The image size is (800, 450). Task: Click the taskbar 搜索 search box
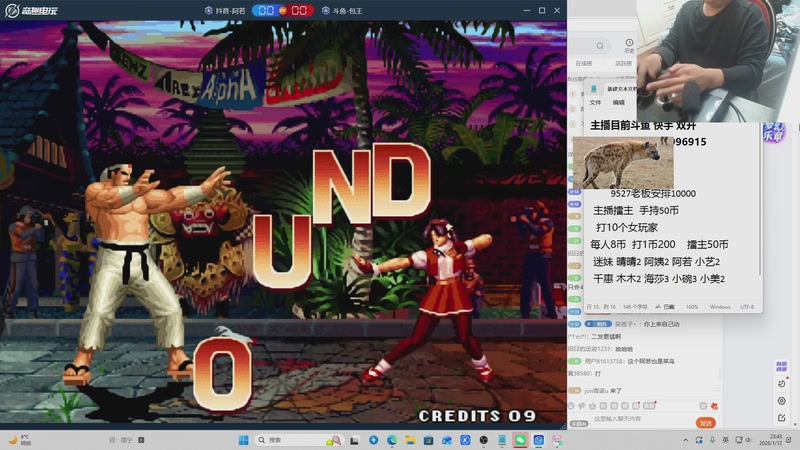point(299,440)
